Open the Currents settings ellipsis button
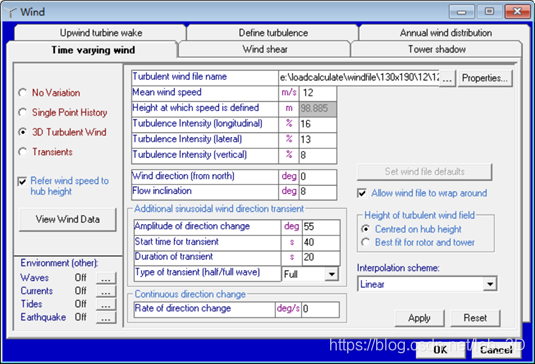The image size is (535, 364). (x=106, y=291)
